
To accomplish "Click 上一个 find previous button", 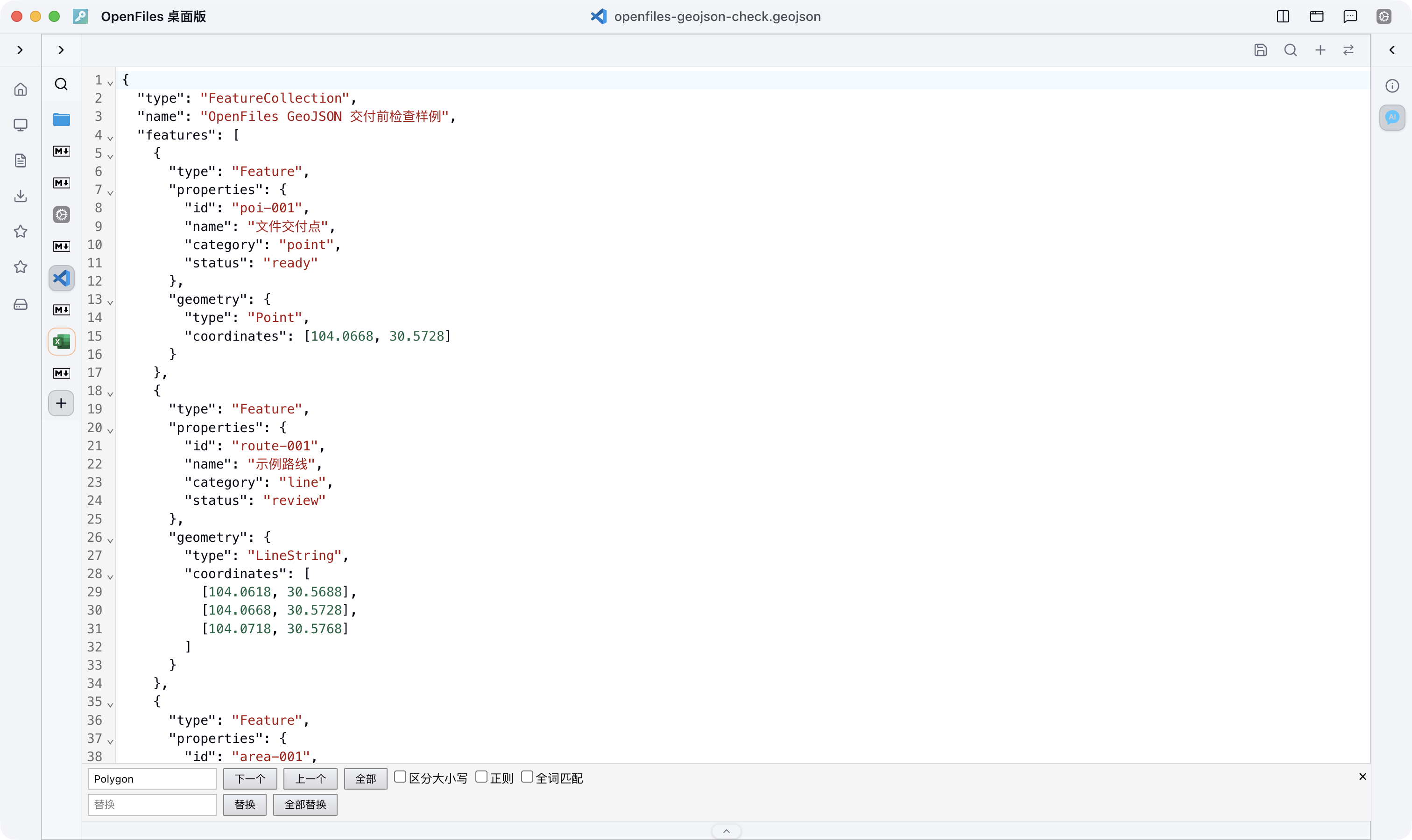I will click(311, 779).
